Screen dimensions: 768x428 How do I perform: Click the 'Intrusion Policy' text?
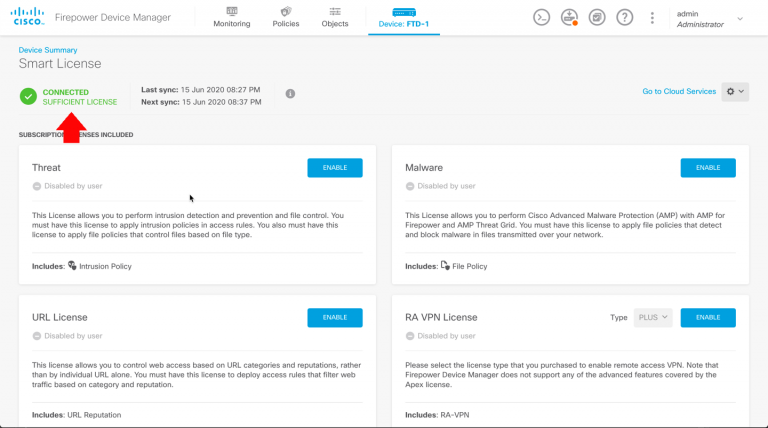105,266
